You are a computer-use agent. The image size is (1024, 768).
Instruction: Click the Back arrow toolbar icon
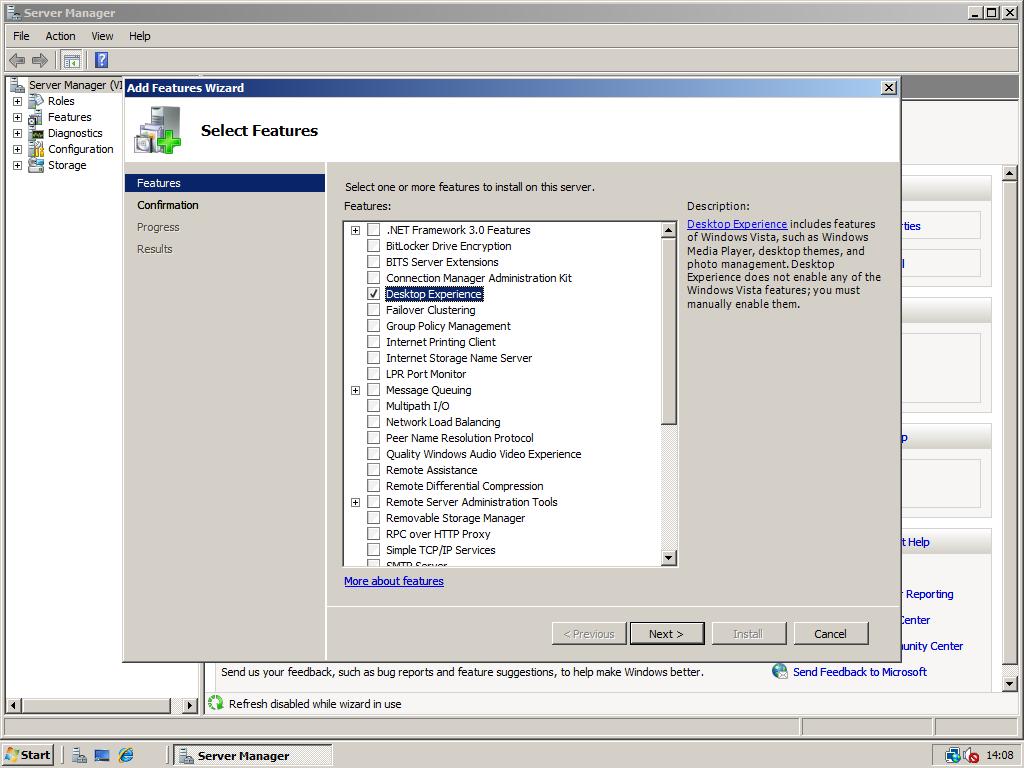click(x=17, y=61)
